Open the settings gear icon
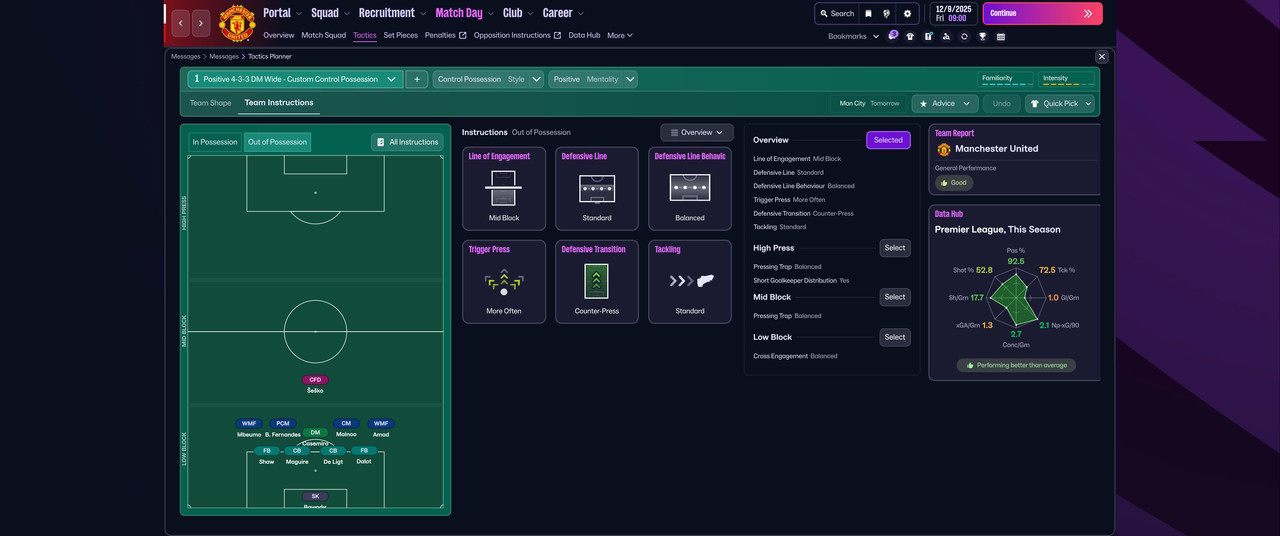Screen dimensions: 1280x536 (x=907, y=14)
